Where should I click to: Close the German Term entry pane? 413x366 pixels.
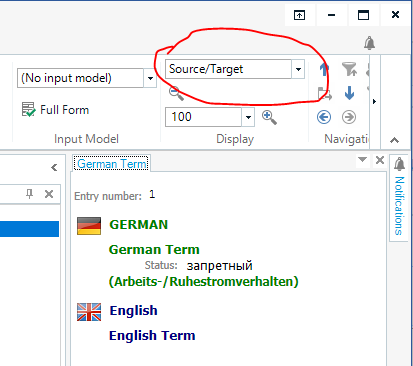380,160
